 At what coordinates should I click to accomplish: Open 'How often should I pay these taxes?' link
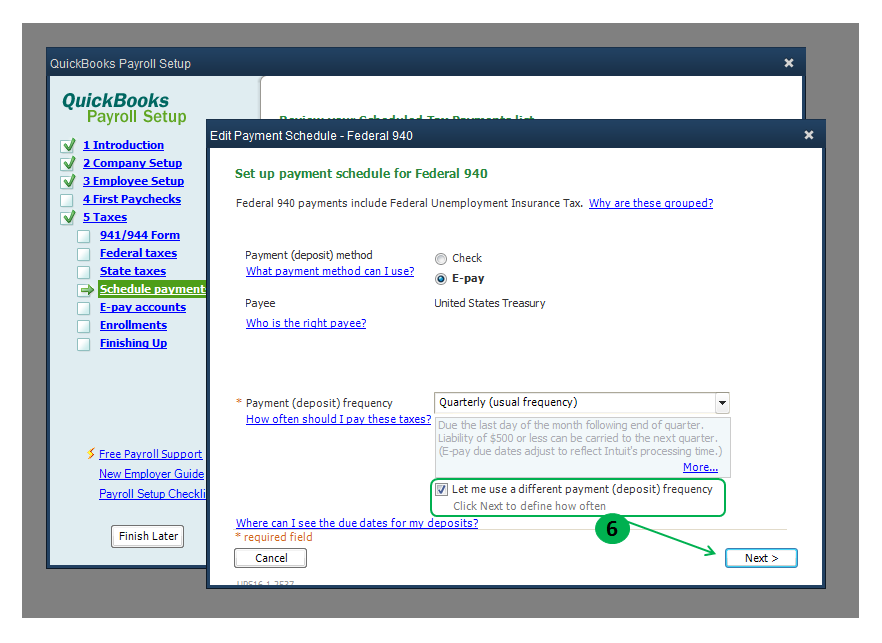pos(339,419)
